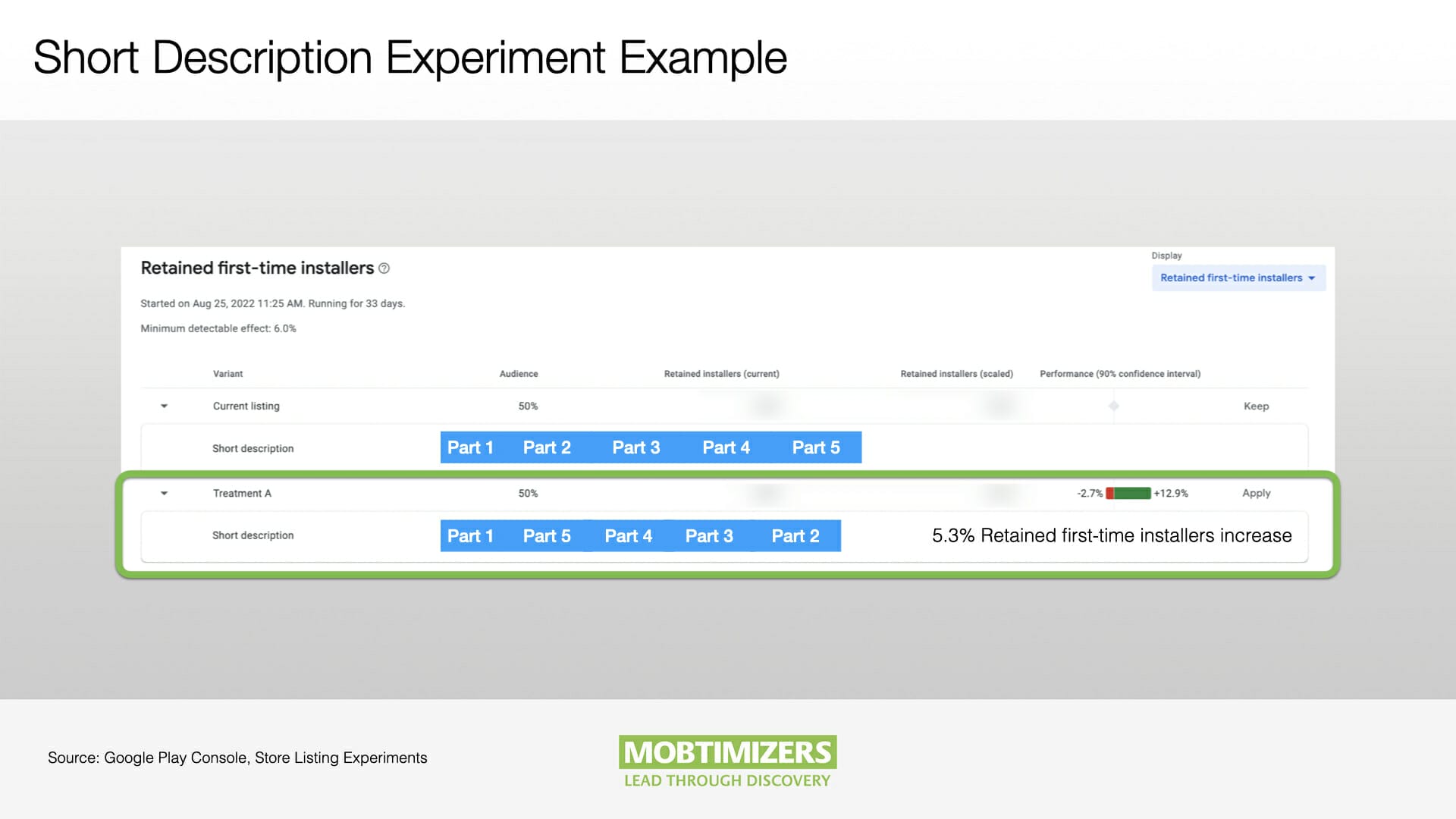Click Part 5 block in Treatment A
This screenshot has width=1456, height=819.
click(x=547, y=536)
